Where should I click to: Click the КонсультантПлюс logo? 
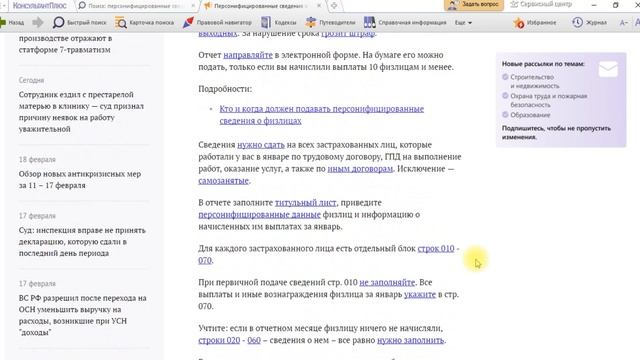coord(39,6)
